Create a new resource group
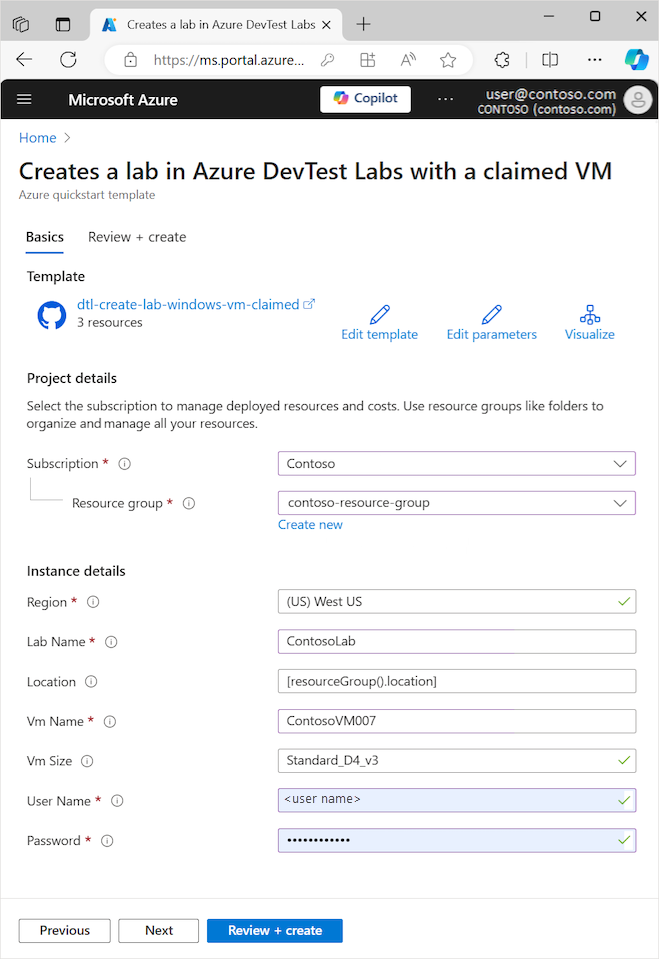Screen dimensions: 659x959 (310, 524)
